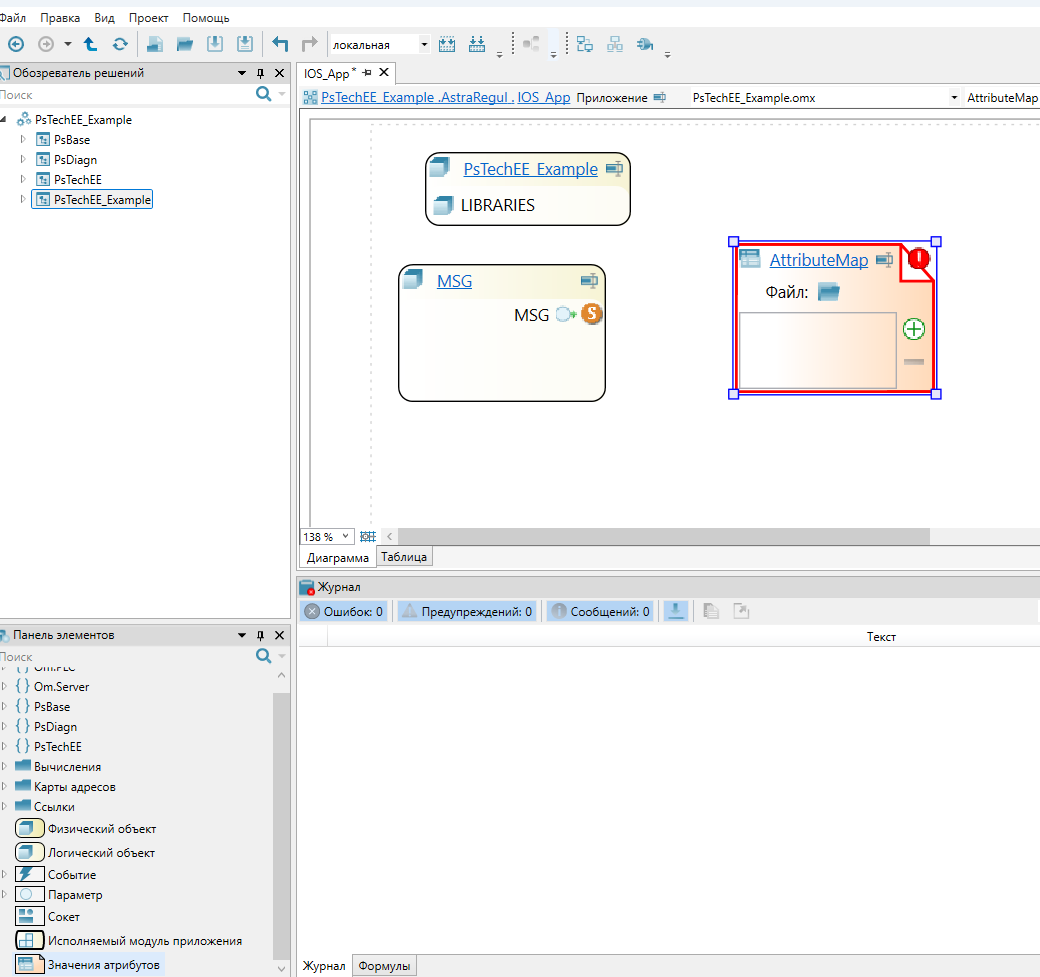This screenshot has height=977, width=1040.
Task: Switch to the Таблица tab
Action: tap(404, 557)
